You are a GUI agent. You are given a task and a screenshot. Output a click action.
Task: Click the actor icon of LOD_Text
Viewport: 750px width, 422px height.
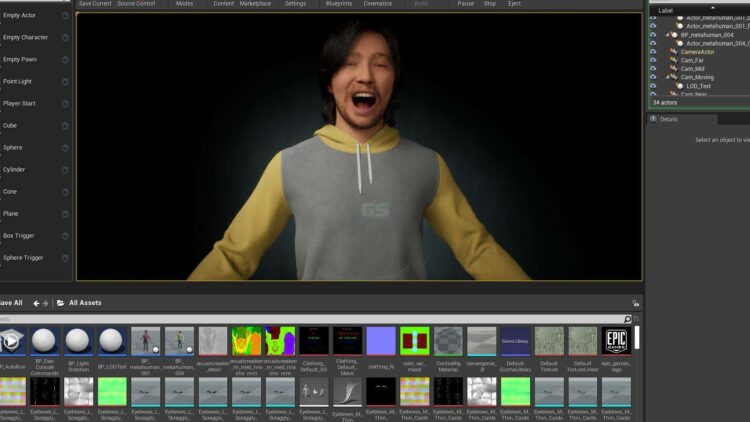[680, 86]
